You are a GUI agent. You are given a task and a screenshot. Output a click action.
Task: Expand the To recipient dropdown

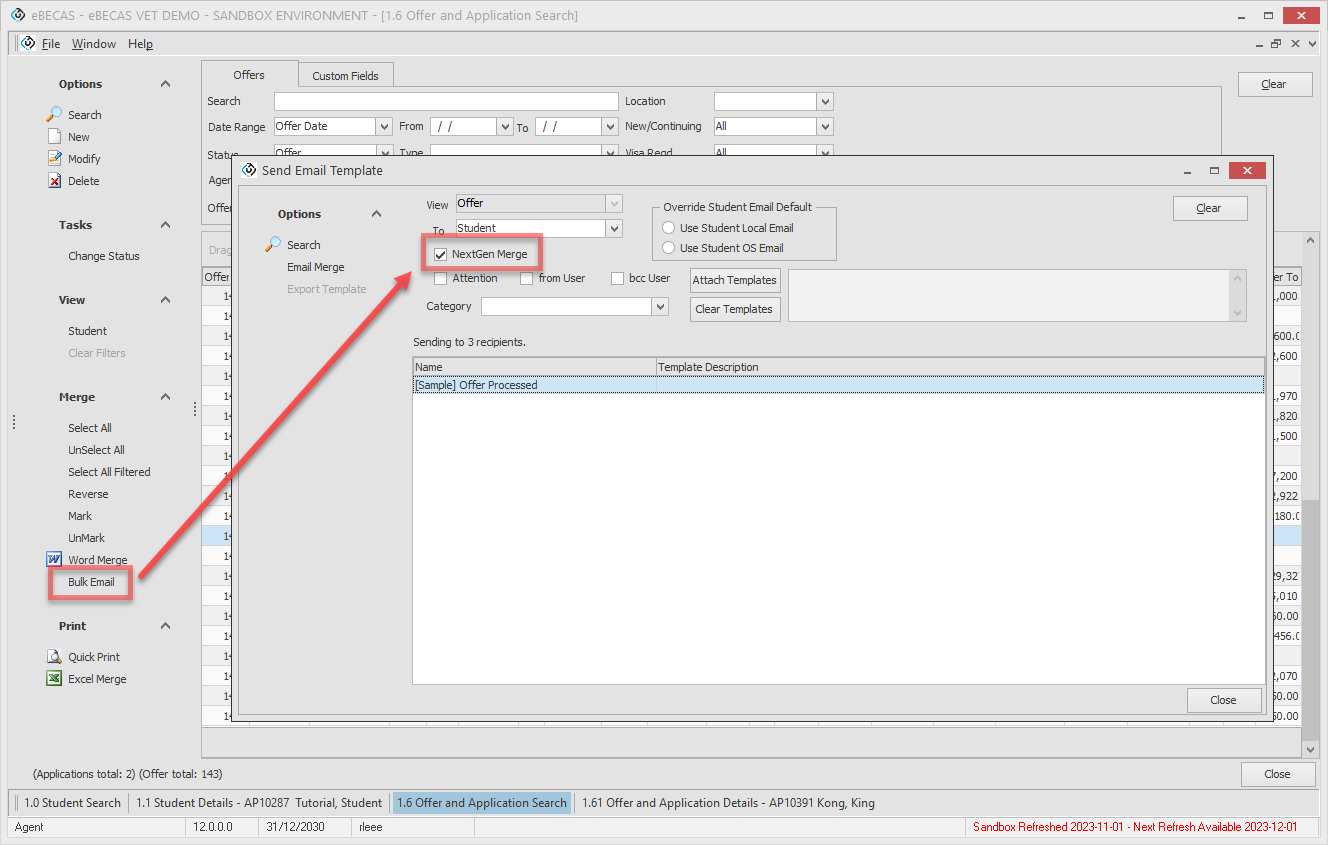pos(614,229)
